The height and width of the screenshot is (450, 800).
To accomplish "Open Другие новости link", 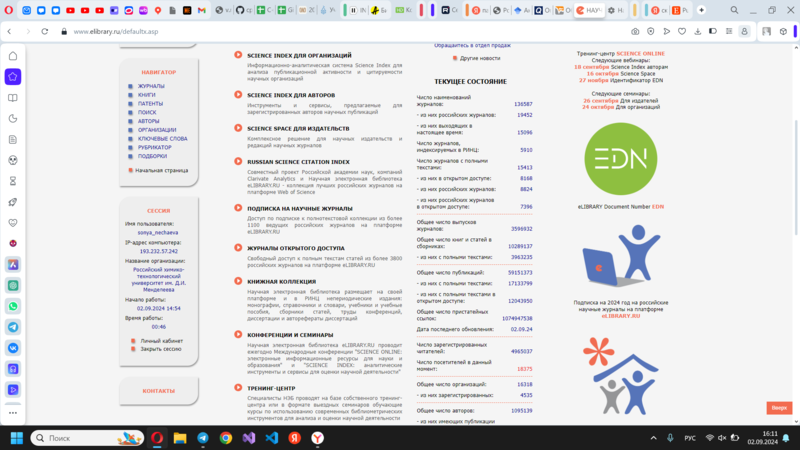I will pos(480,58).
